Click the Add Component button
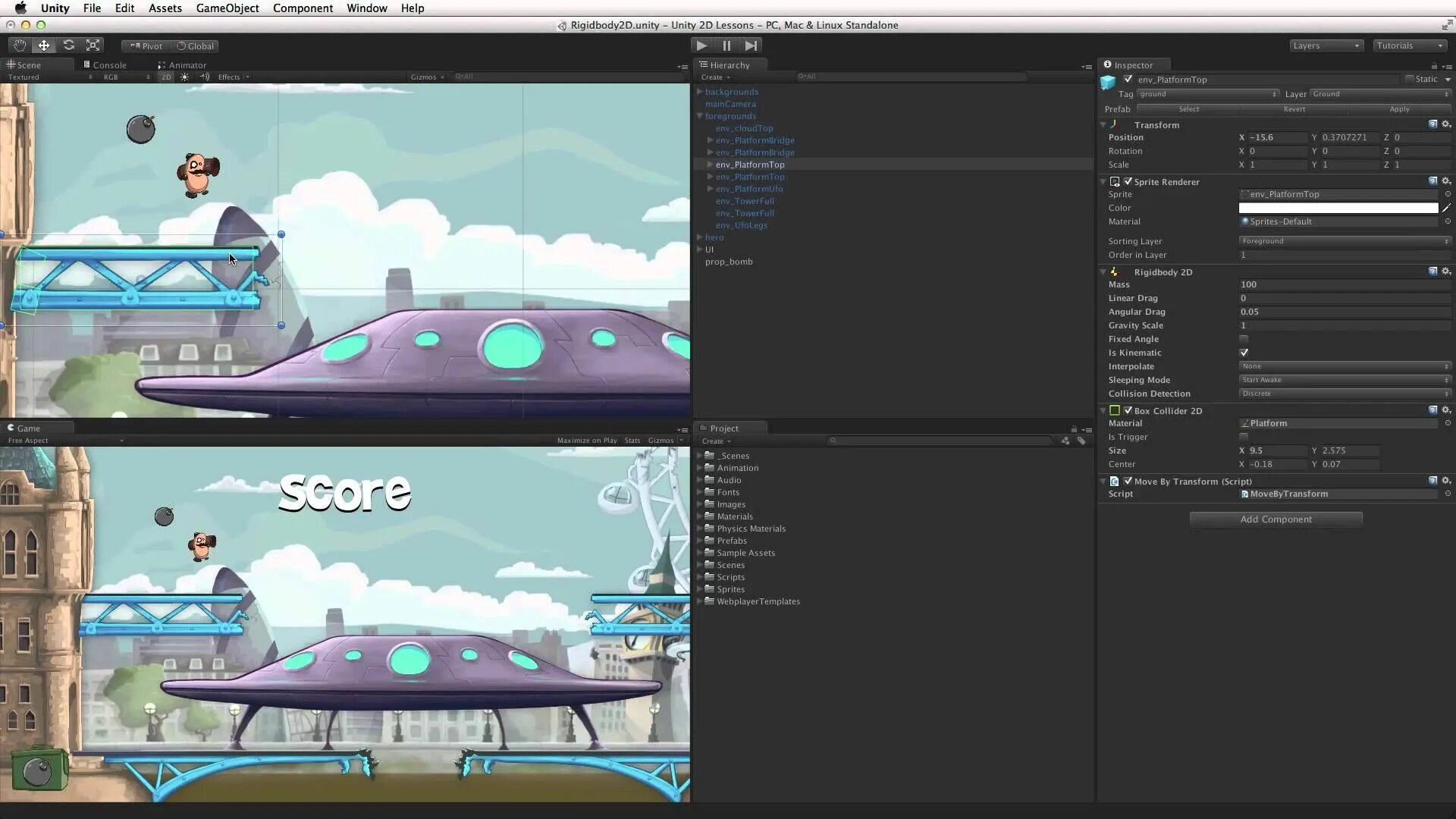 (x=1276, y=519)
